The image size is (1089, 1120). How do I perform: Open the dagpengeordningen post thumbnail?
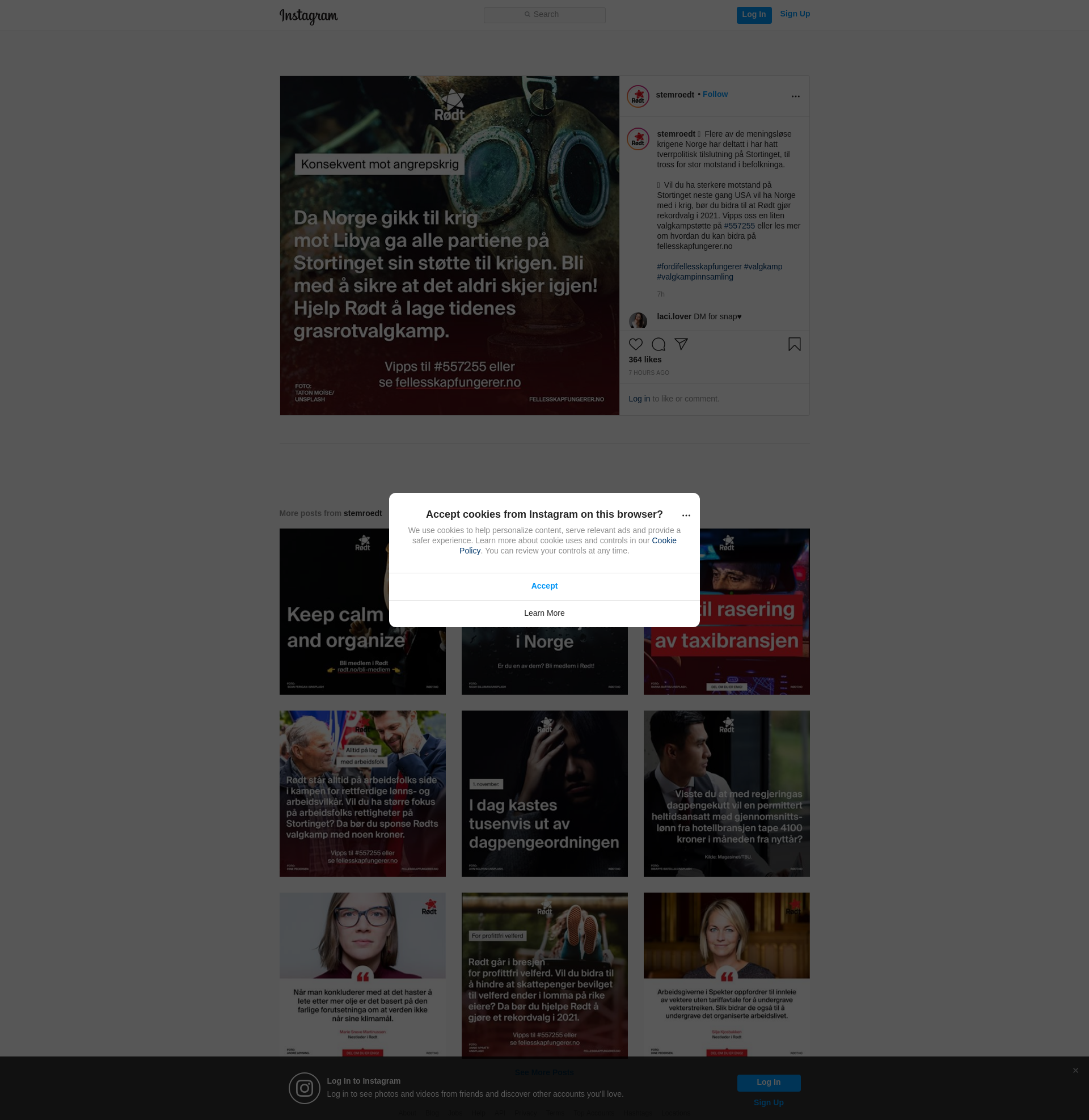(x=544, y=793)
